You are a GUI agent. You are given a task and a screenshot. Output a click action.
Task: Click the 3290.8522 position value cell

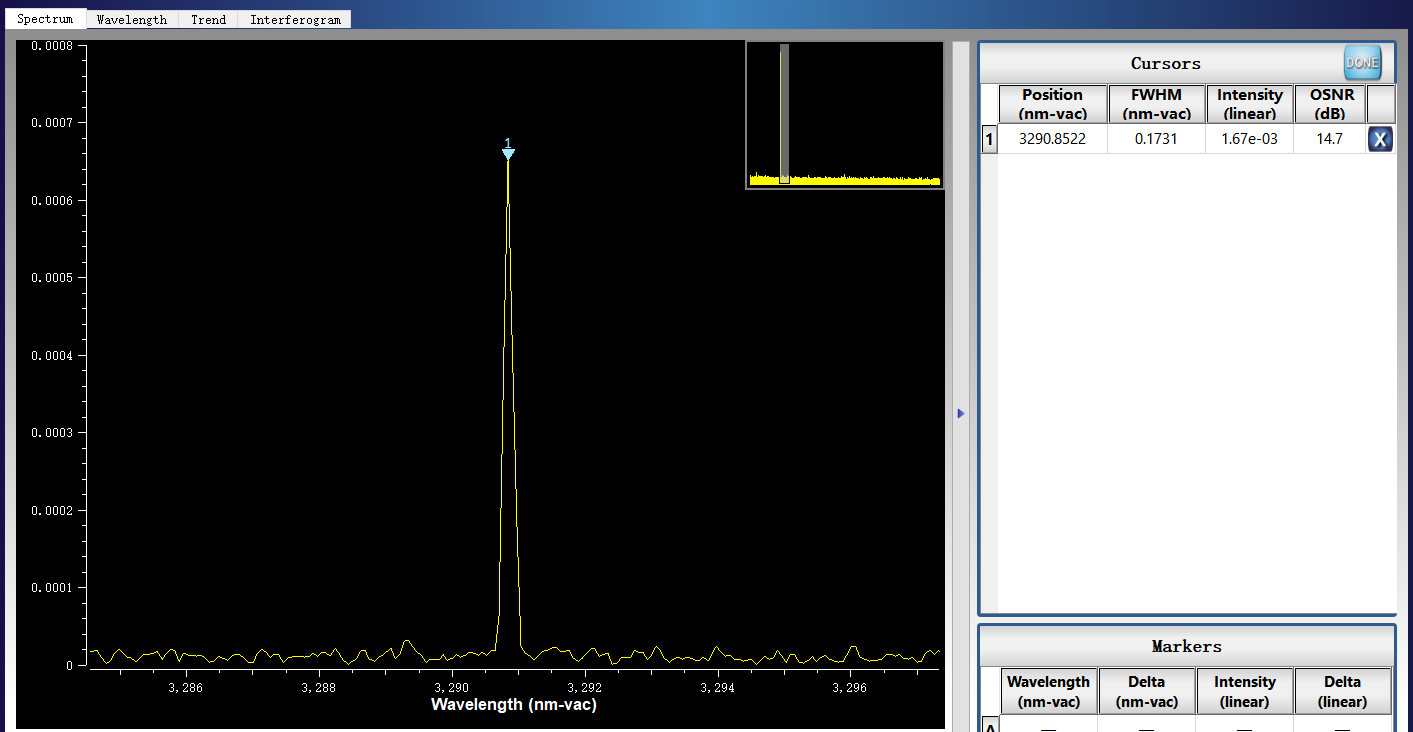1052,139
